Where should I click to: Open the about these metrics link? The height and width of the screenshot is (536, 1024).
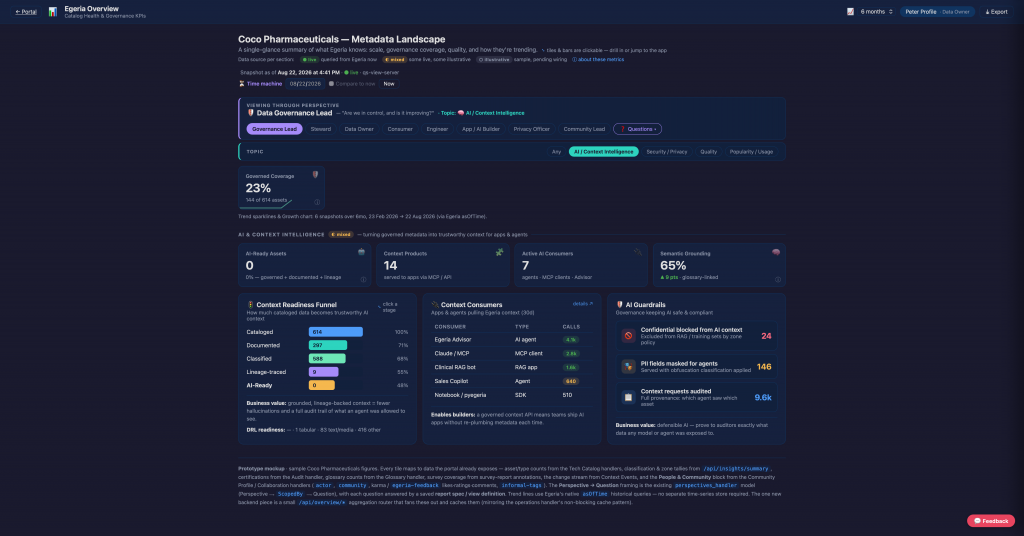[598, 59]
